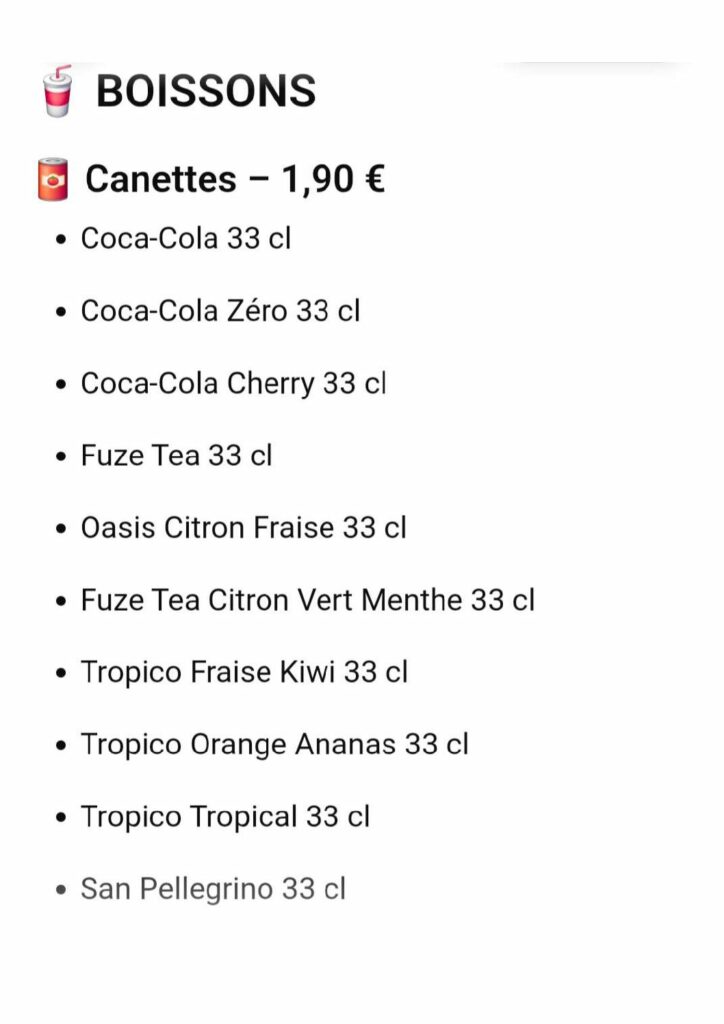Click the drink cup emoji icon
This screenshot has height=1024, width=724.
point(57,91)
